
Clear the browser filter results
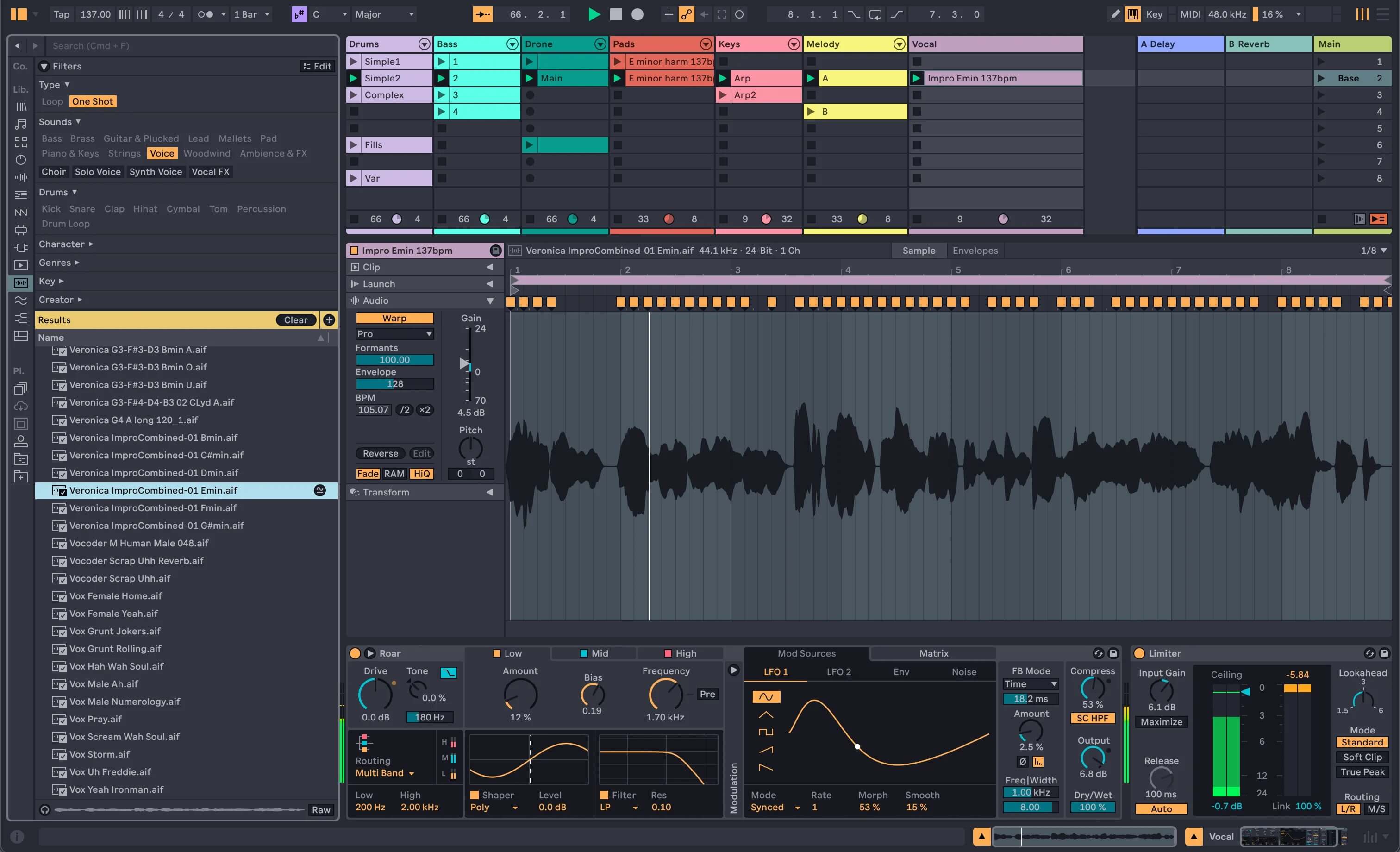click(x=295, y=320)
